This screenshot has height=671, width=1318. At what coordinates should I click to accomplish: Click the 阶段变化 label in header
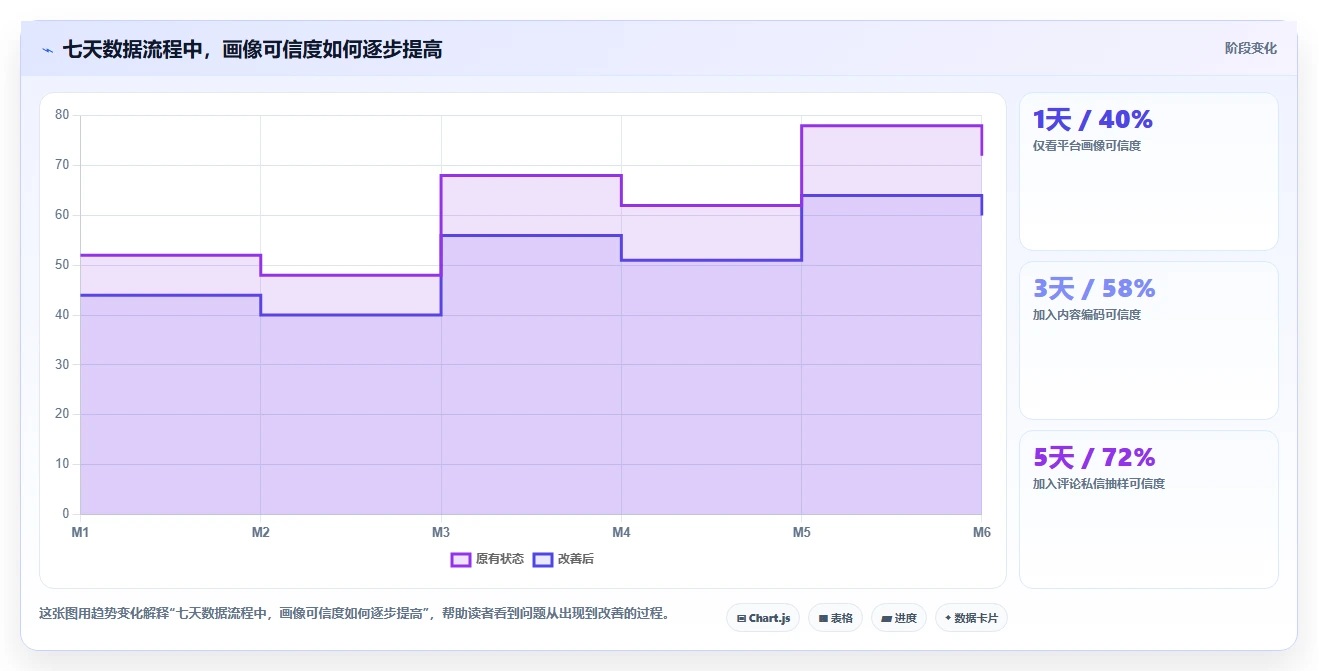[x=1250, y=48]
